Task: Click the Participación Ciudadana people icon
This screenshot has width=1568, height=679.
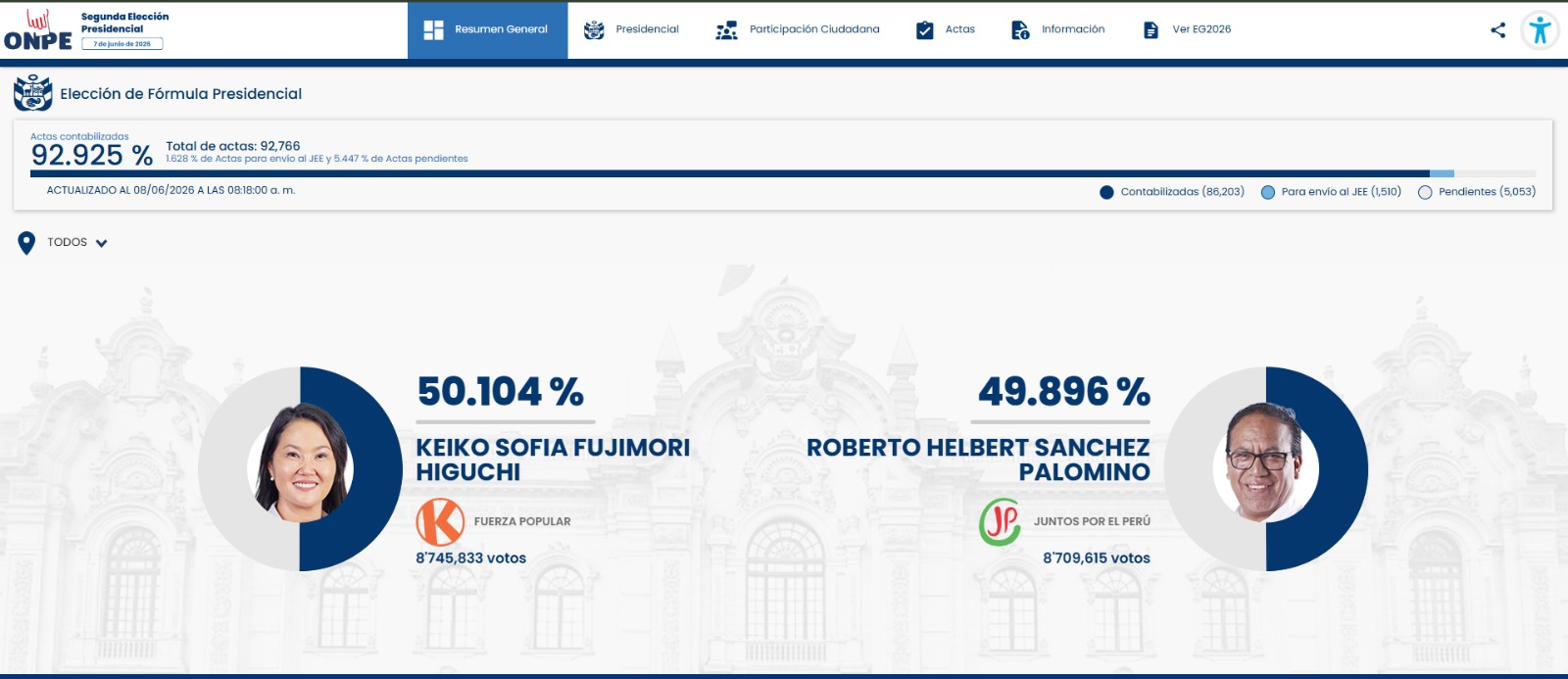Action: click(x=726, y=30)
